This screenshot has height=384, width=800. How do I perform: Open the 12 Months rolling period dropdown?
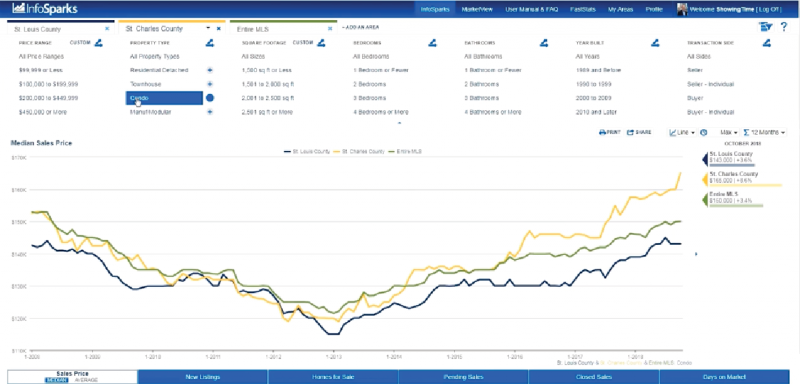tap(764, 132)
